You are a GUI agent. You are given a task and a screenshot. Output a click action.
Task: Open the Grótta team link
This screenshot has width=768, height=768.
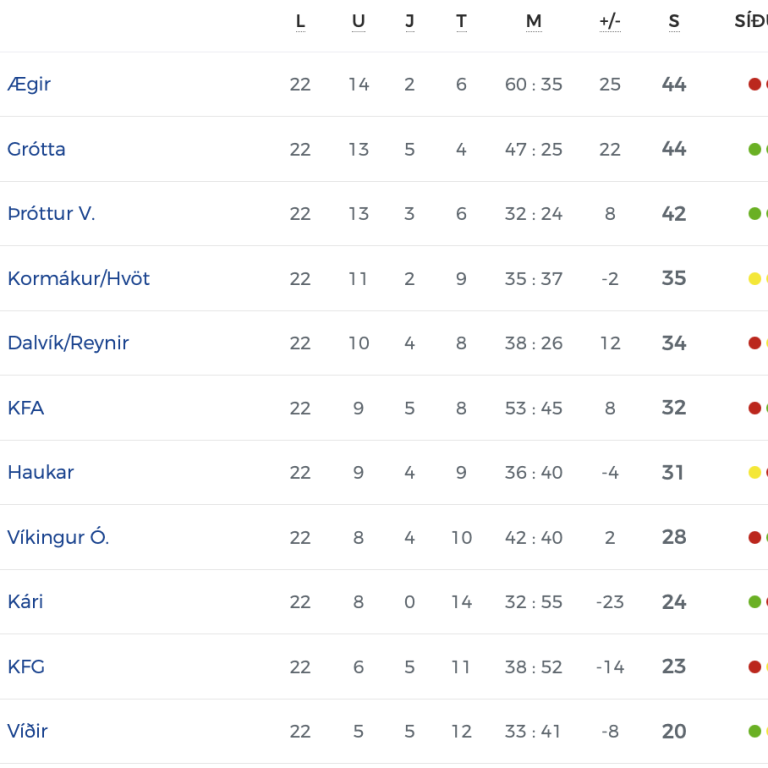coord(37,150)
